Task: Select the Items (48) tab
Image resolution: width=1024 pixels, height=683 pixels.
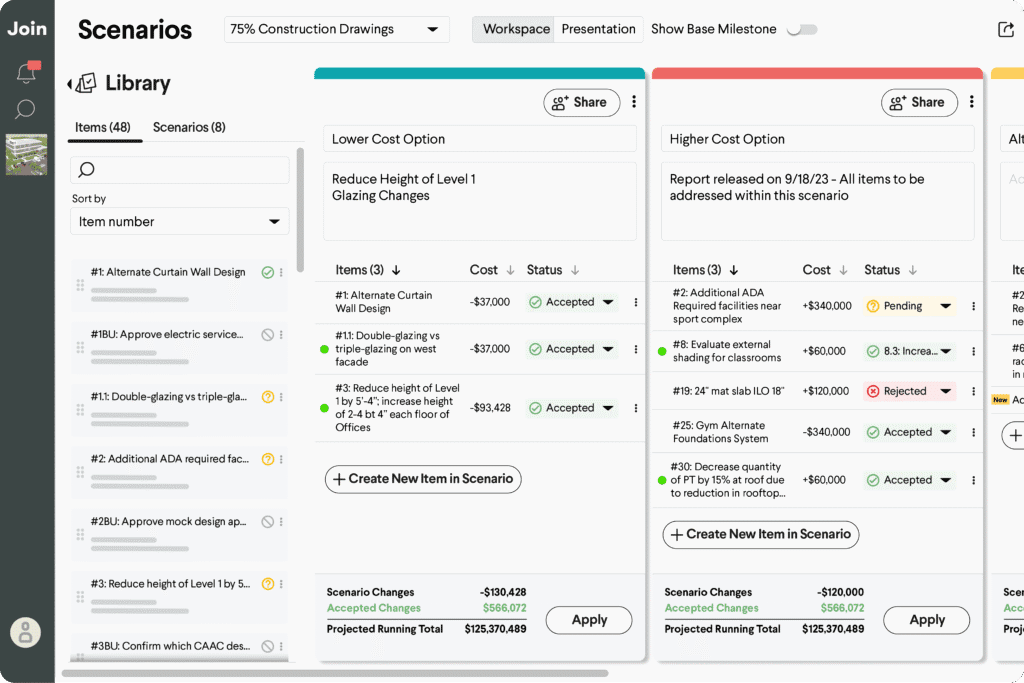Action: point(103,127)
